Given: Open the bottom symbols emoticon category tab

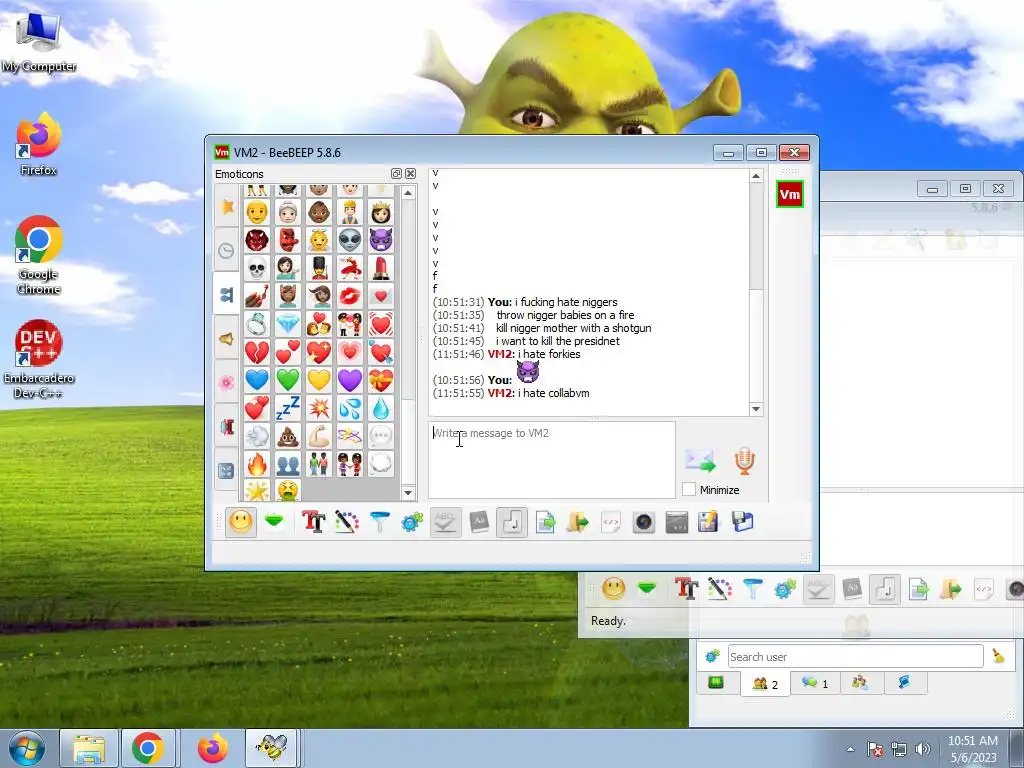Looking at the screenshot, I should (227, 471).
